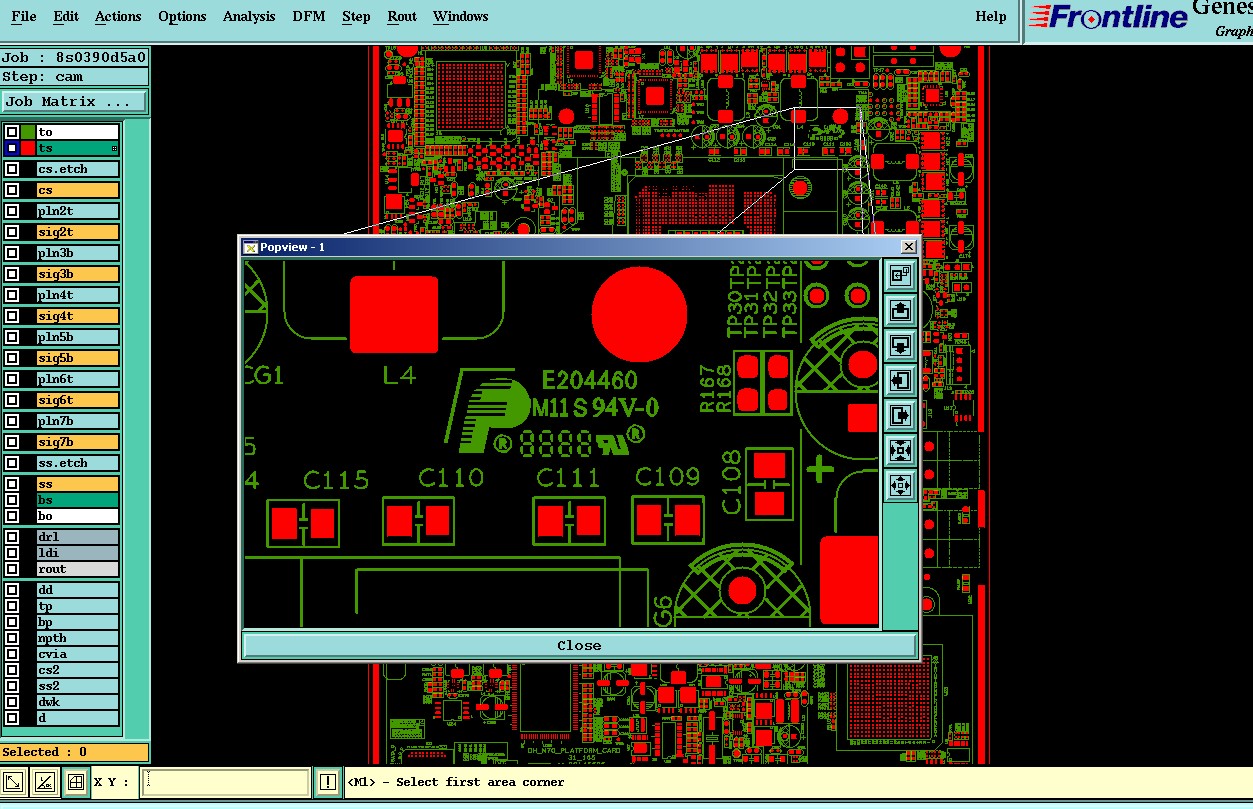Image resolution: width=1253 pixels, height=809 pixels.
Task: Show the sig2t layer via its checkbox
Action: coord(12,232)
